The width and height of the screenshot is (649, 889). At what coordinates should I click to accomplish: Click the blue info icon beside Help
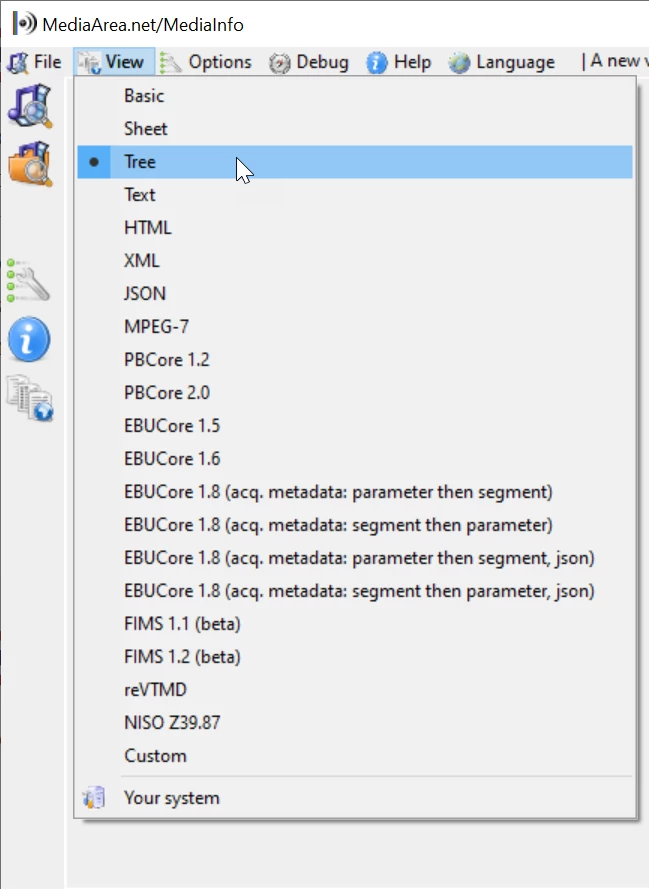pos(377,63)
